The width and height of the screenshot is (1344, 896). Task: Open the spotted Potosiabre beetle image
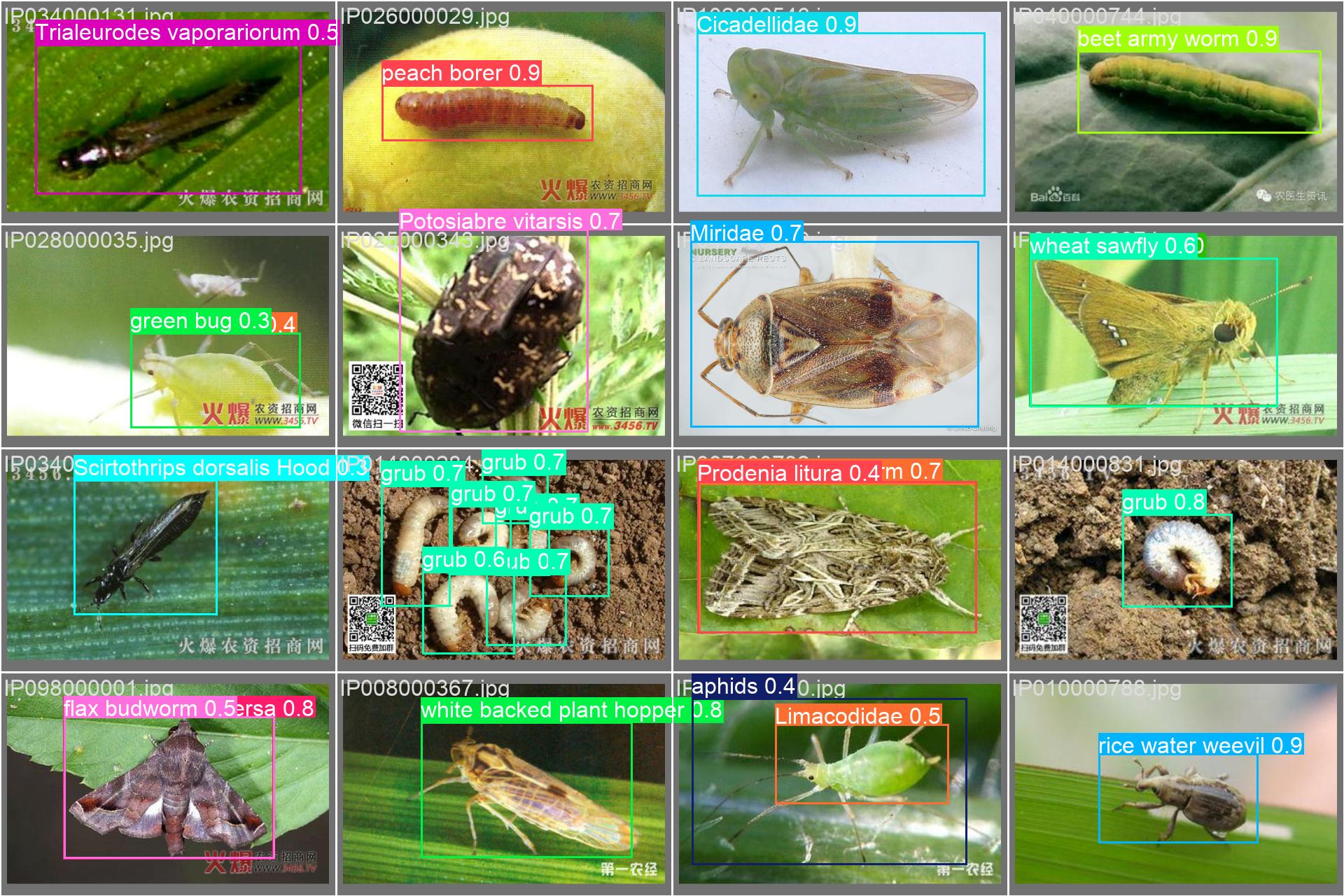point(504,336)
